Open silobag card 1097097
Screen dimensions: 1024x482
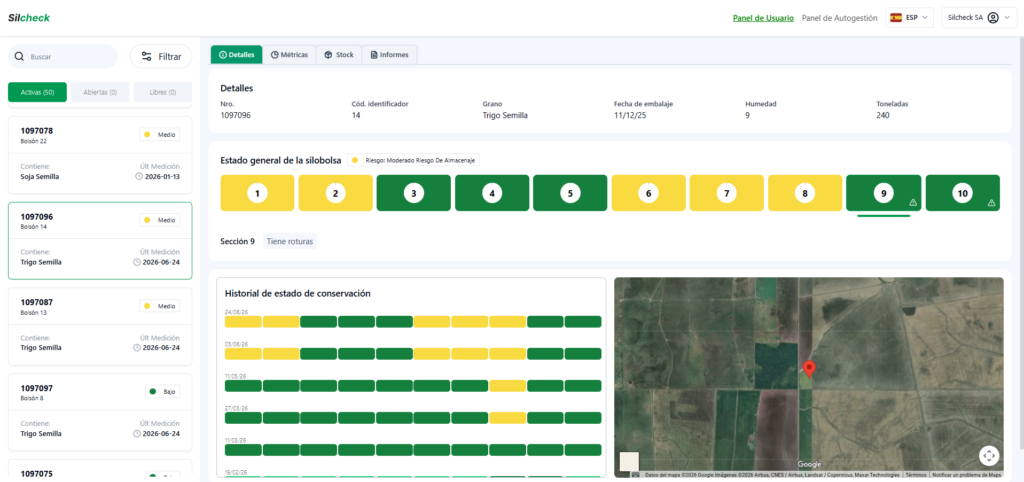[100, 412]
